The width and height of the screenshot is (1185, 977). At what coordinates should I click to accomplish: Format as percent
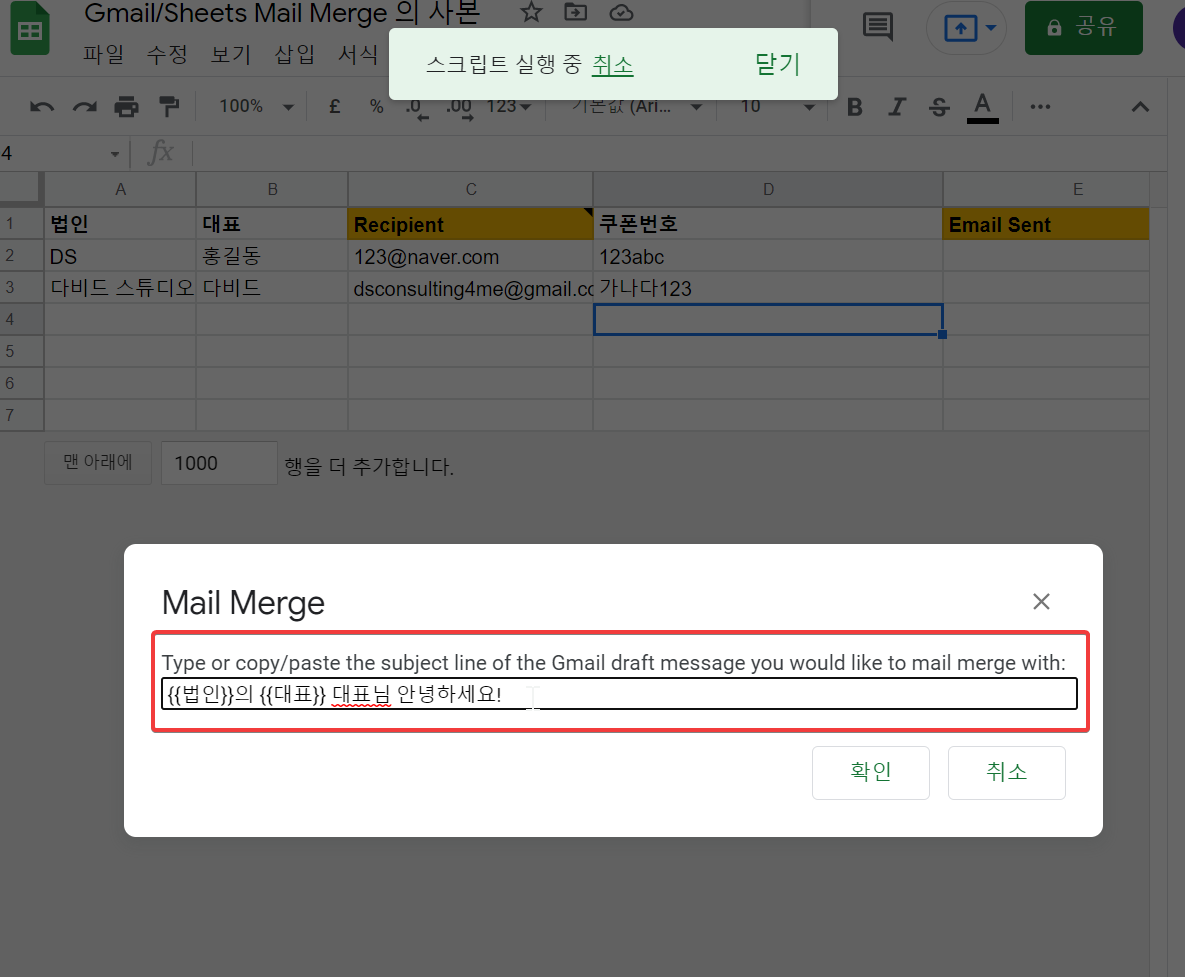[376, 107]
